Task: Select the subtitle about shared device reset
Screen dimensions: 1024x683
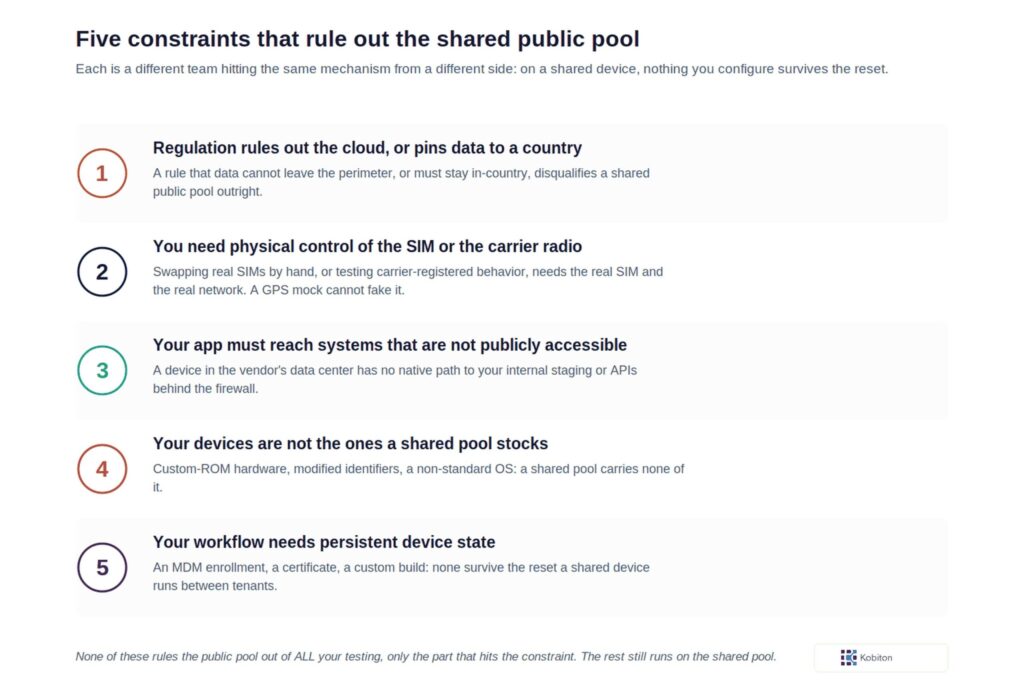Action: [x=481, y=69]
